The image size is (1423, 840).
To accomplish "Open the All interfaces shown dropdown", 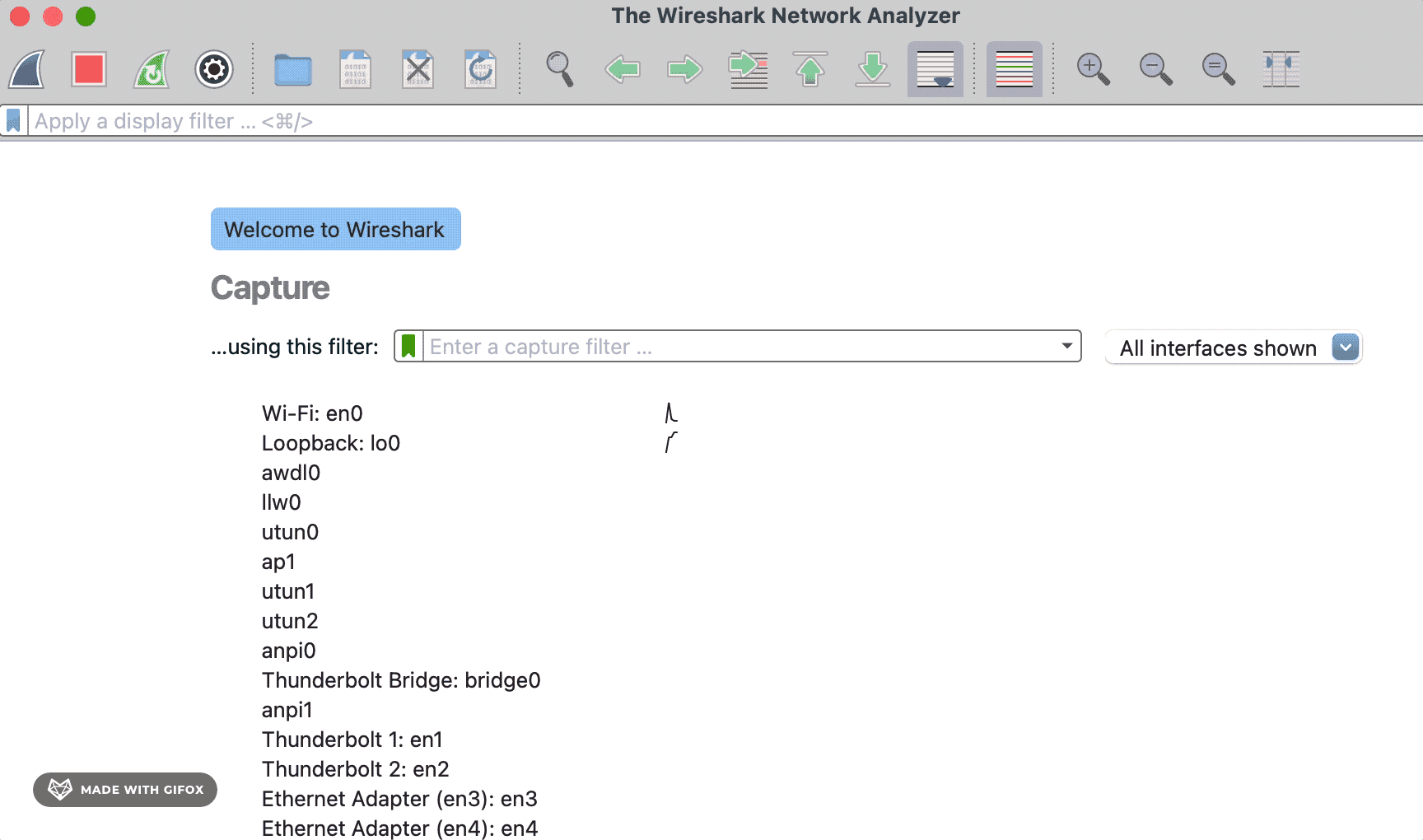I will point(1233,348).
